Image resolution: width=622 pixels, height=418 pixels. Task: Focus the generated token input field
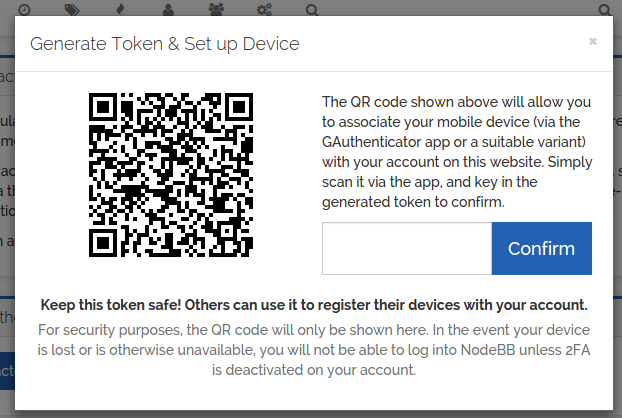click(x=406, y=249)
